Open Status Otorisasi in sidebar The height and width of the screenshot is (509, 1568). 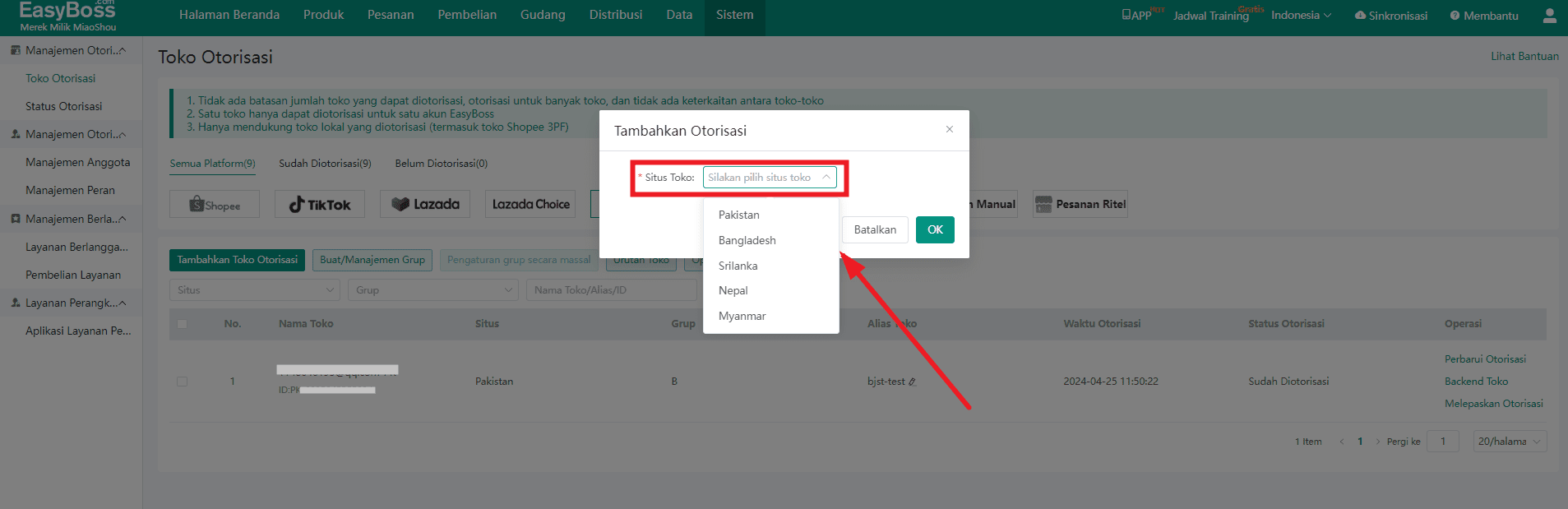pos(64,106)
